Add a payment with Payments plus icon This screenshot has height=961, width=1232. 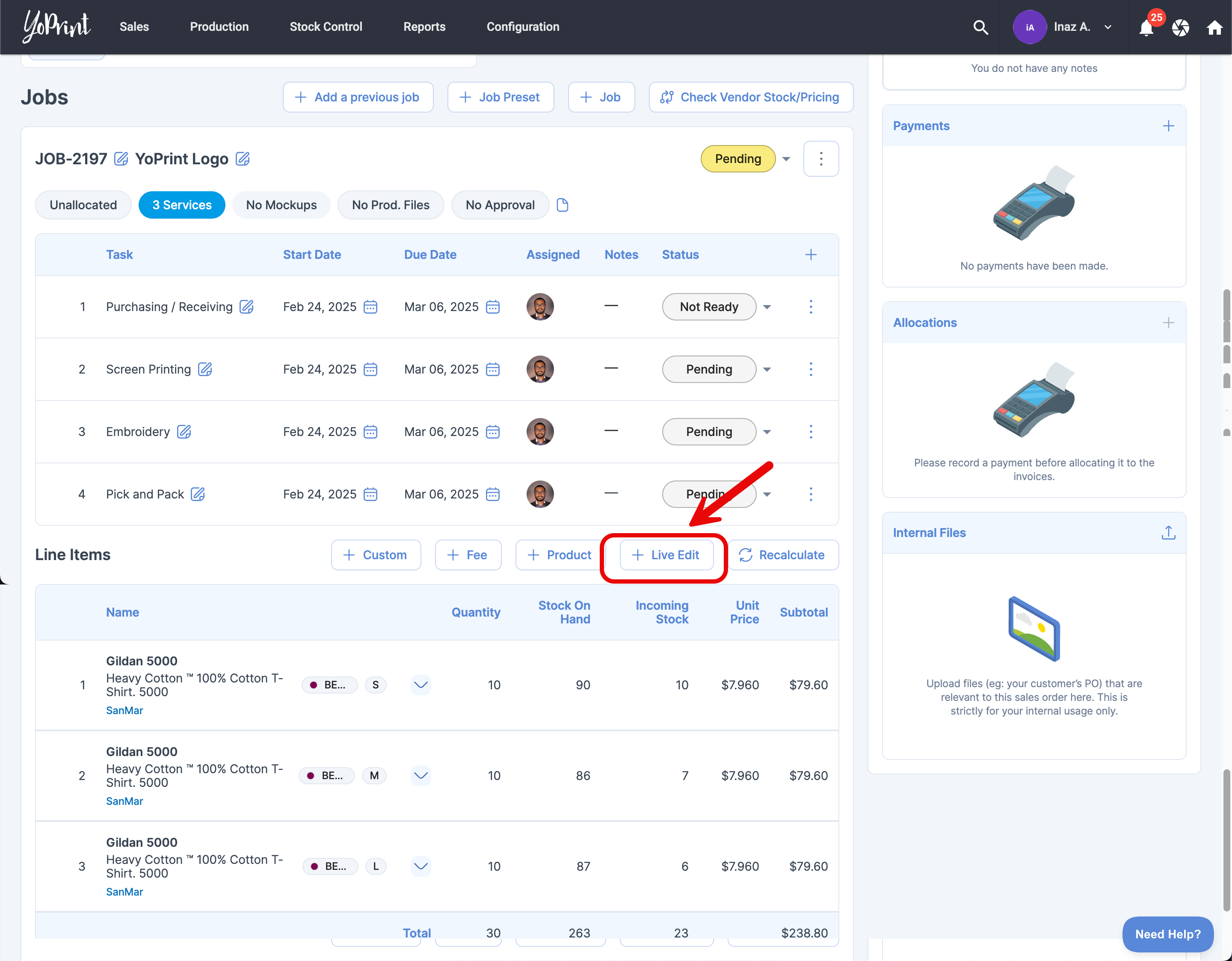tap(1168, 126)
